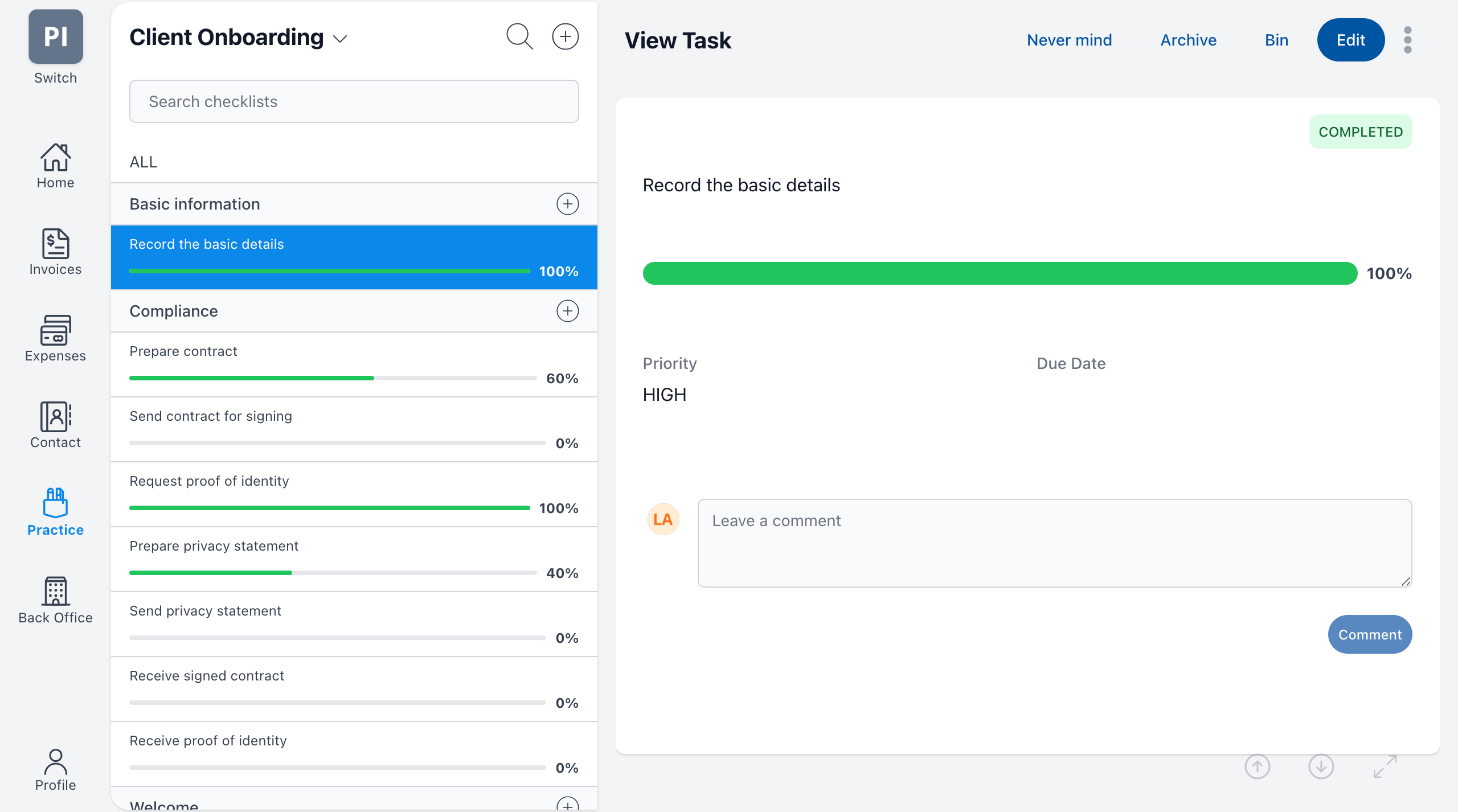Viewport: 1458px width, 812px height.
Task: Click the search magnifier icon
Action: 519,37
